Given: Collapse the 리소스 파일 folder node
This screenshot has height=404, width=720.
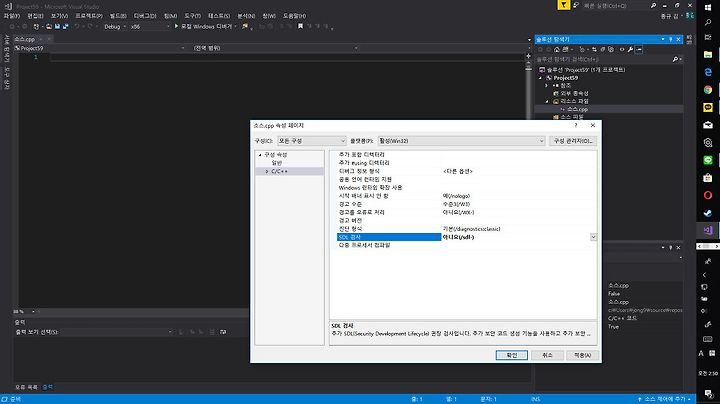Looking at the screenshot, I should tap(546, 101).
